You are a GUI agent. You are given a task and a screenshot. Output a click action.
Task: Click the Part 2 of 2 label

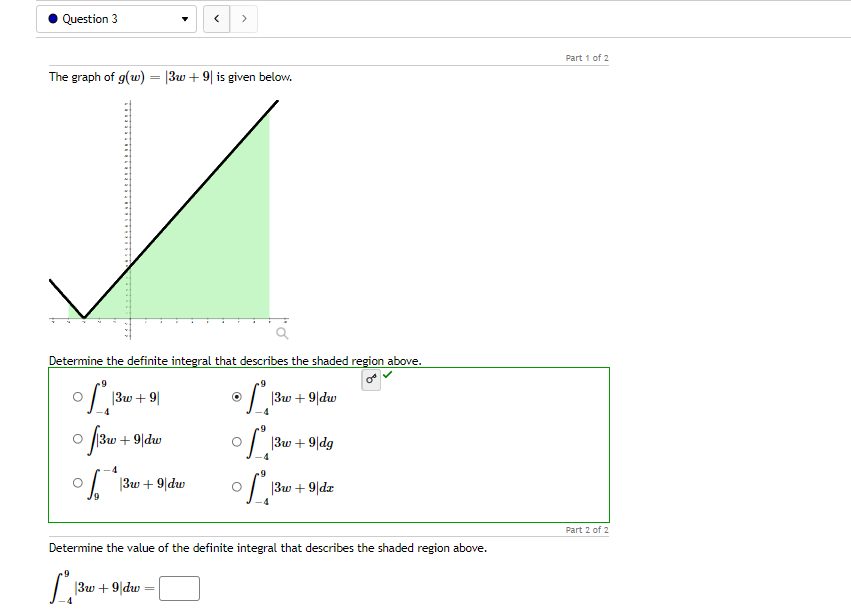[x=587, y=529]
